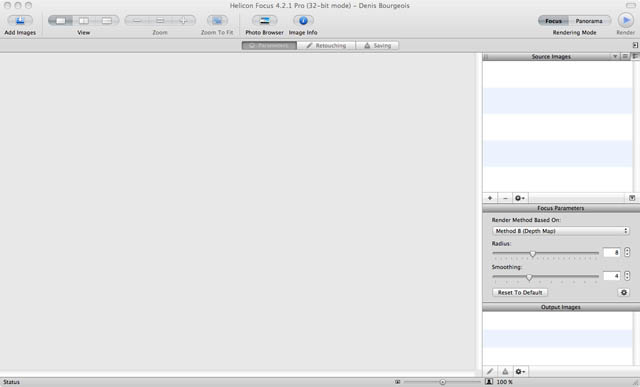Image resolution: width=640 pixels, height=387 pixels.
Task: Switch Source Images to detail view
Action: [635, 56]
